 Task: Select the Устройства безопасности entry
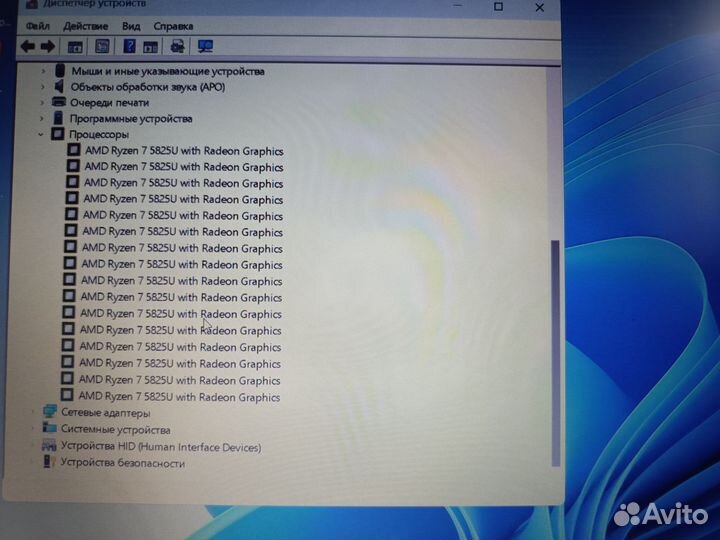tap(123, 463)
